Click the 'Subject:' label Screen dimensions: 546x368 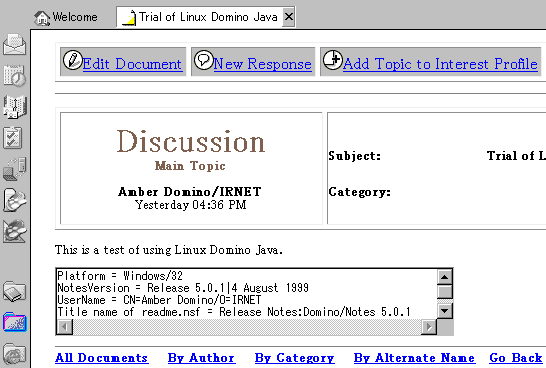354,156
